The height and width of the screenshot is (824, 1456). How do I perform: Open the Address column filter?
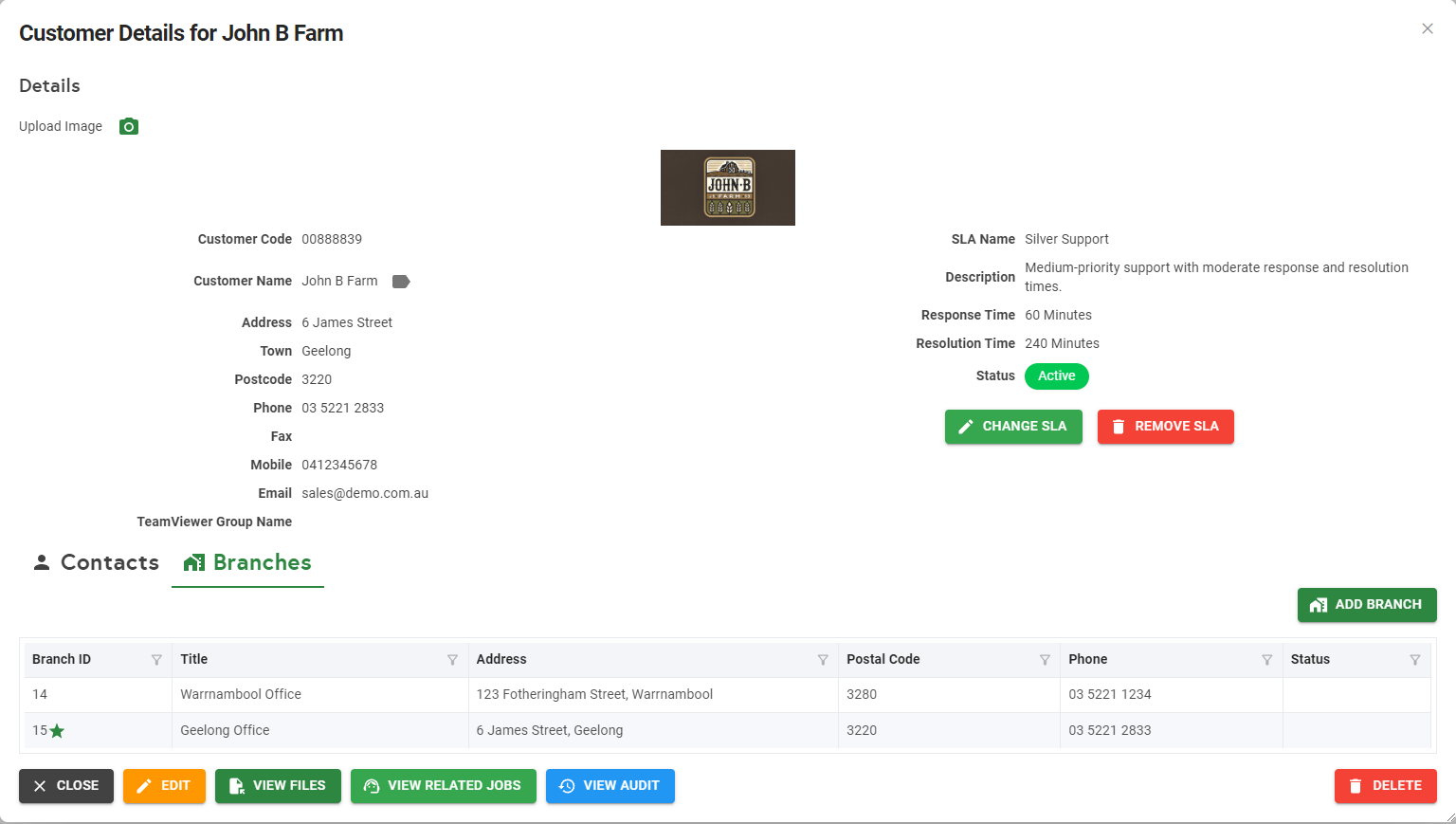pos(823,660)
